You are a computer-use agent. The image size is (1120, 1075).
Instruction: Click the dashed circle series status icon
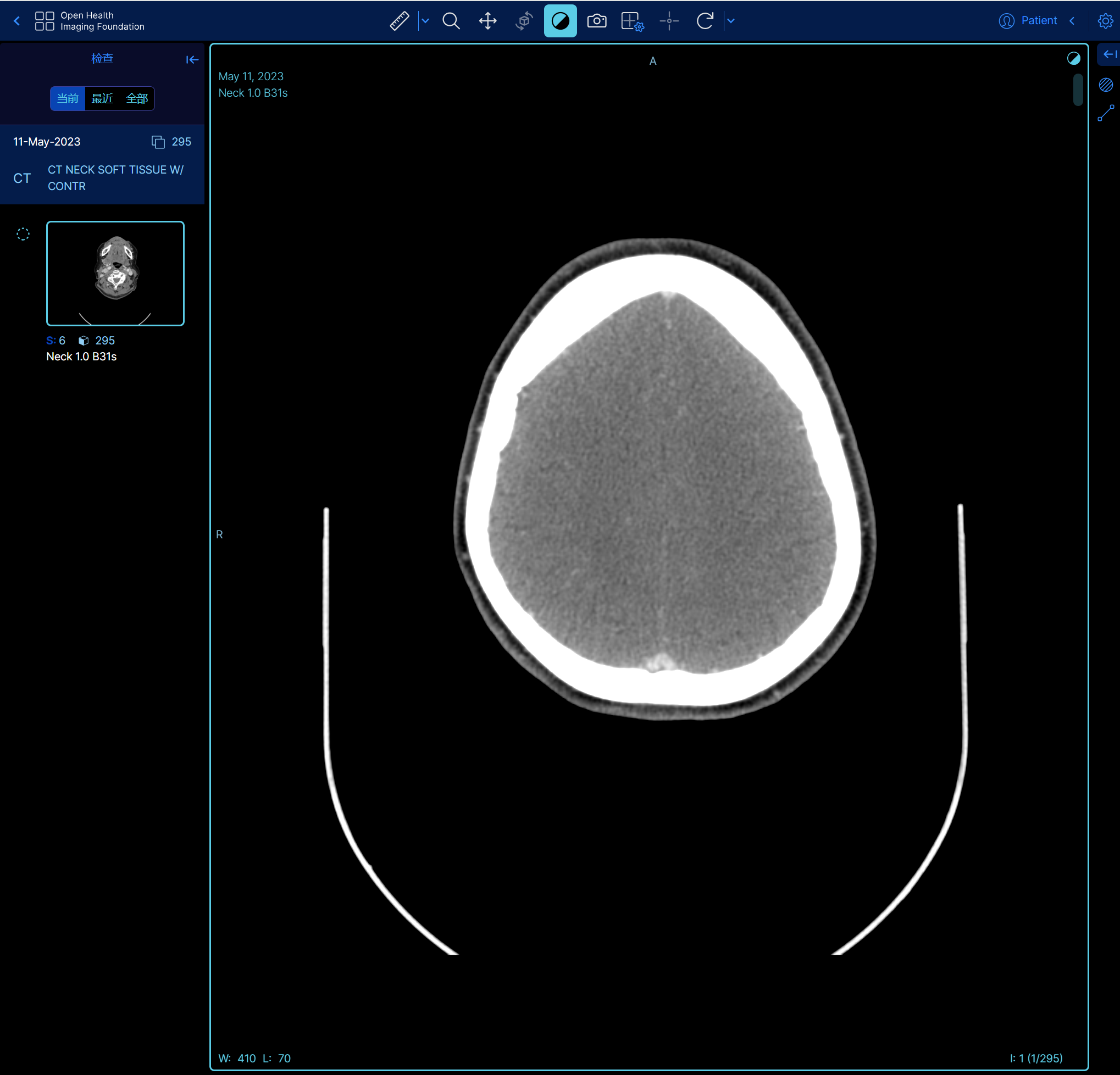(x=23, y=233)
